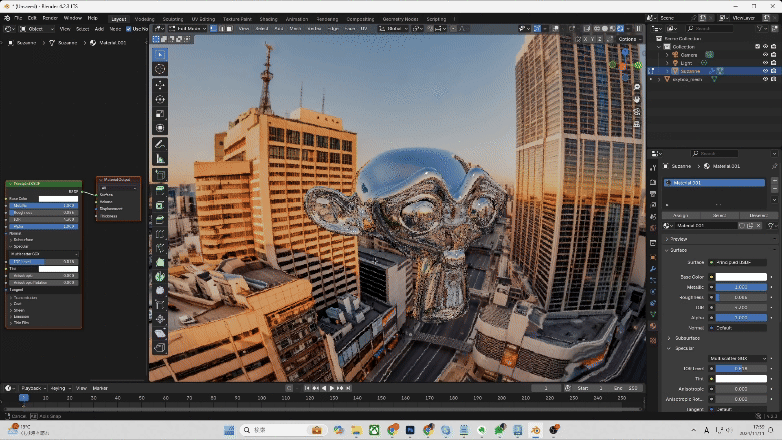Expand the Camera item in outliner
Image resolution: width=782 pixels, height=440 pixels.
click(x=667, y=55)
